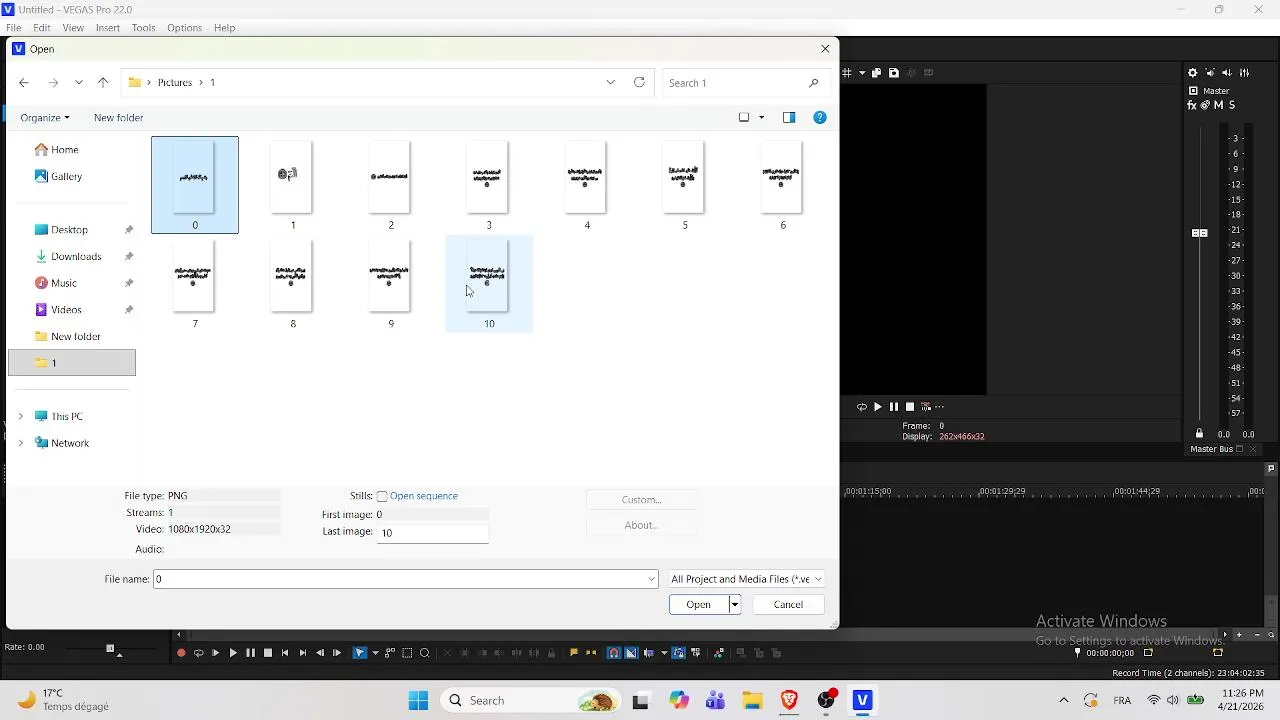Viewport: 1280px width, 720px height.
Task: Open the Insert menu
Action: click(108, 28)
